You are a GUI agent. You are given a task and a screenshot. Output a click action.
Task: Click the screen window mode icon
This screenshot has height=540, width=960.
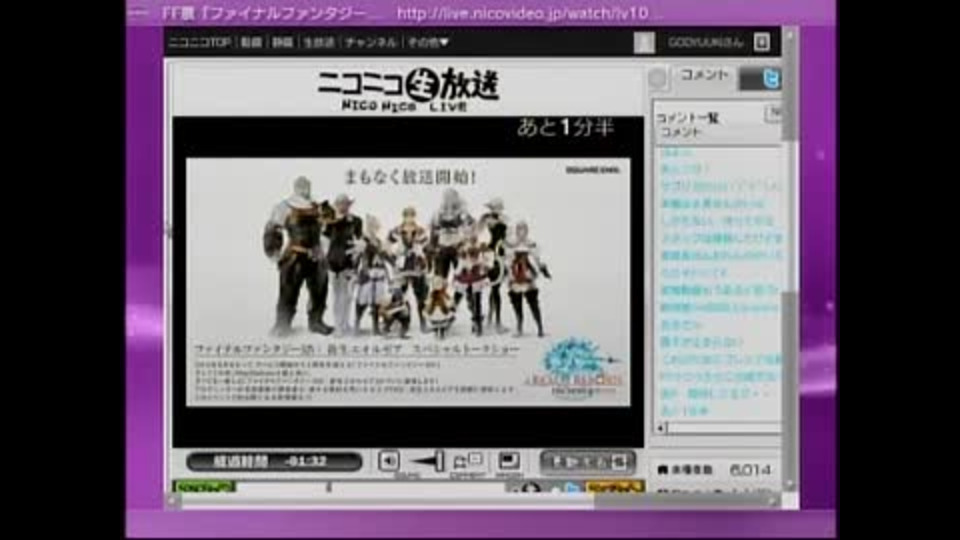coord(509,461)
